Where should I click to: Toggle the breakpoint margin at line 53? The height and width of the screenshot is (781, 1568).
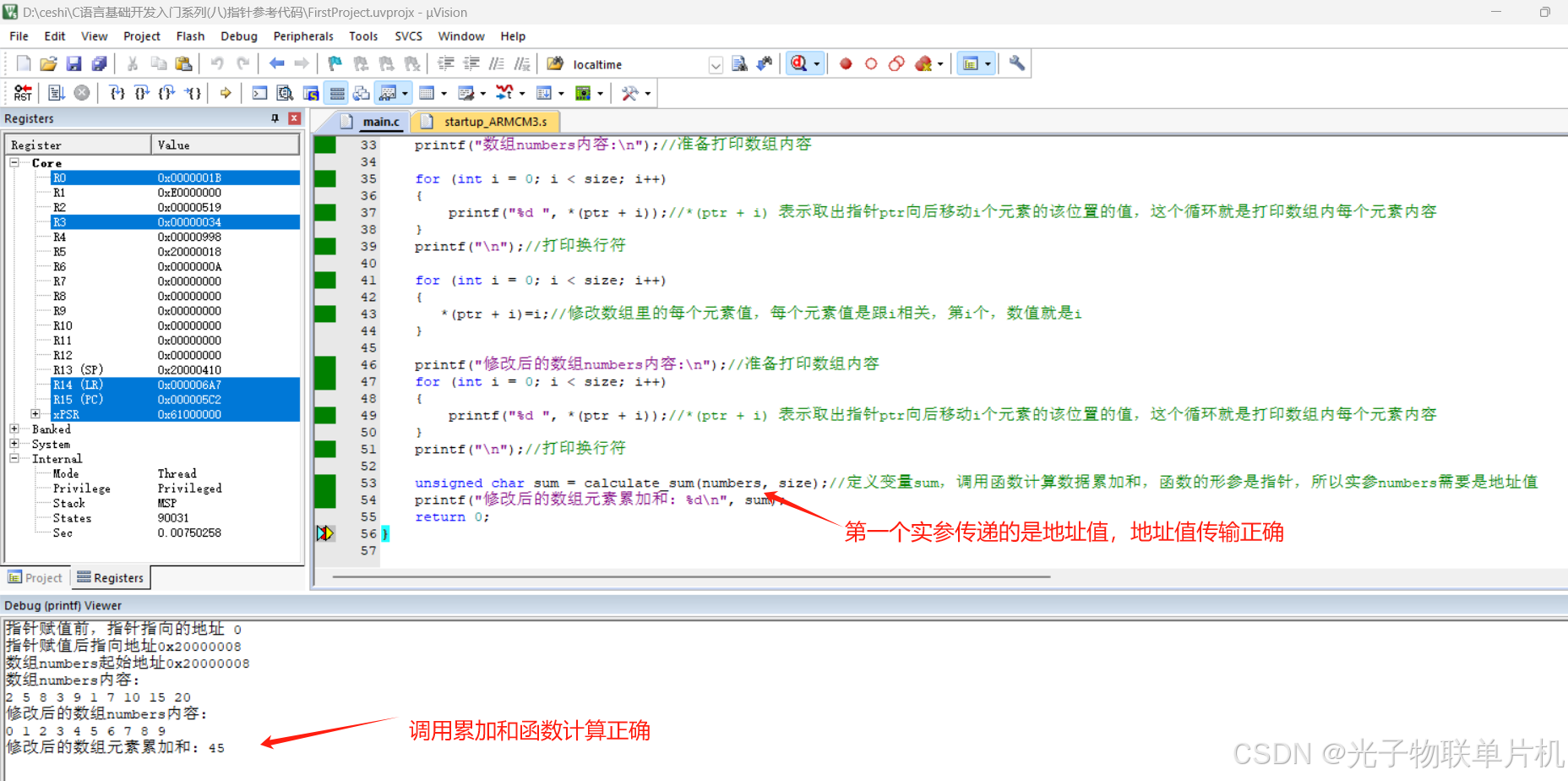pyautogui.click(x=325, y=483)
